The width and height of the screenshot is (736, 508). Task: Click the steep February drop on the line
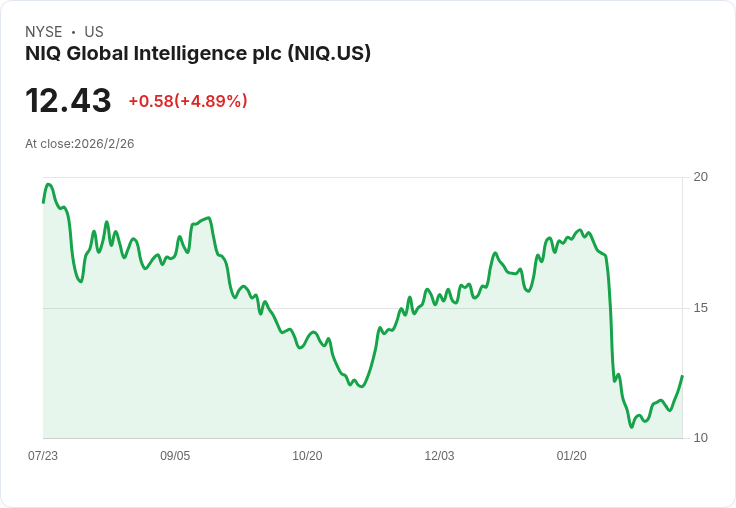point(610,320)
